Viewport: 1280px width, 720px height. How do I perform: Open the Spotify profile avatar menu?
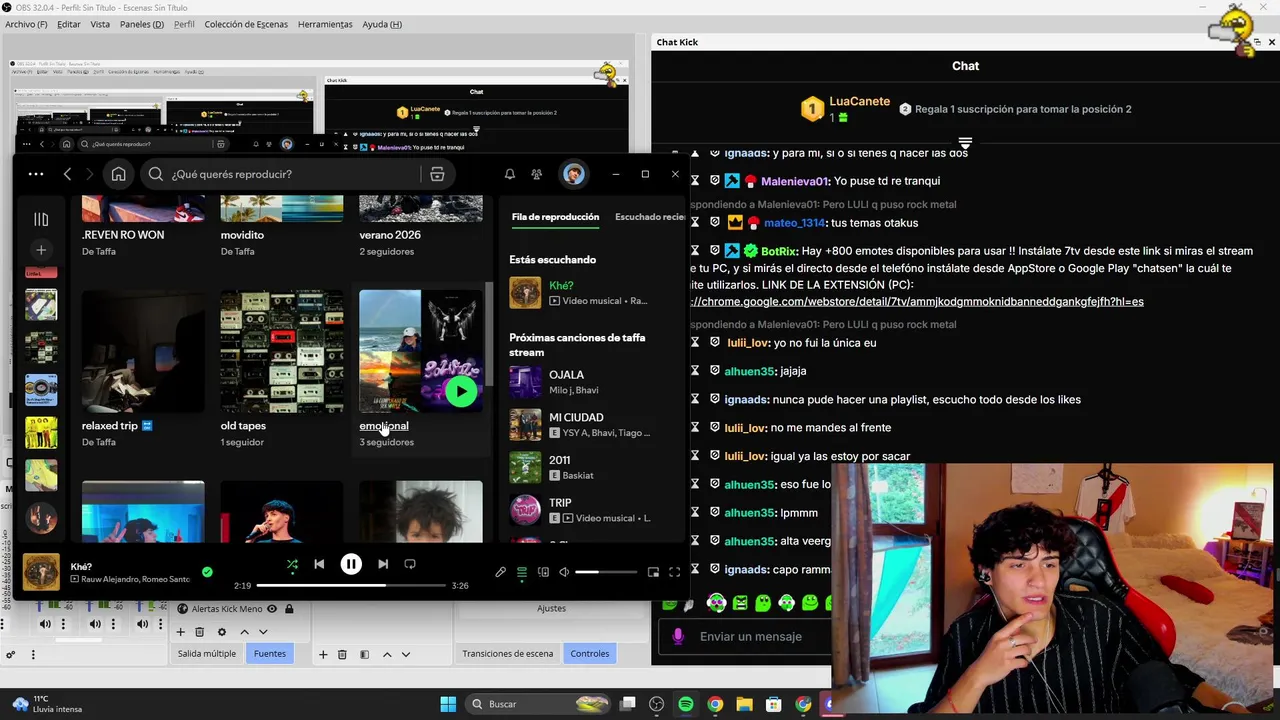click(x=573, y=174)
